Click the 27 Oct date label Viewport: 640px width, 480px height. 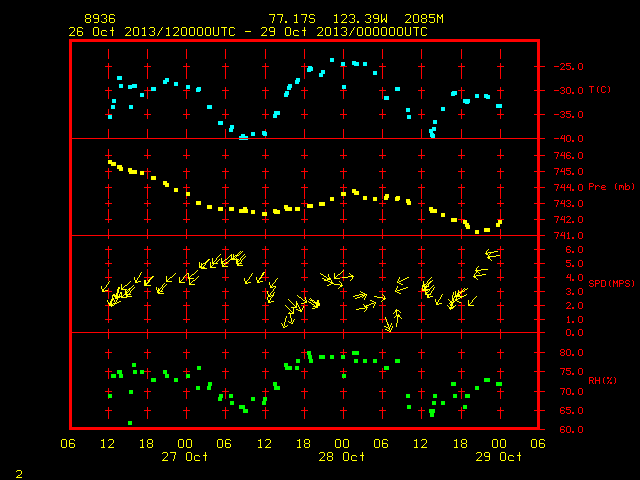click(184, 456)
